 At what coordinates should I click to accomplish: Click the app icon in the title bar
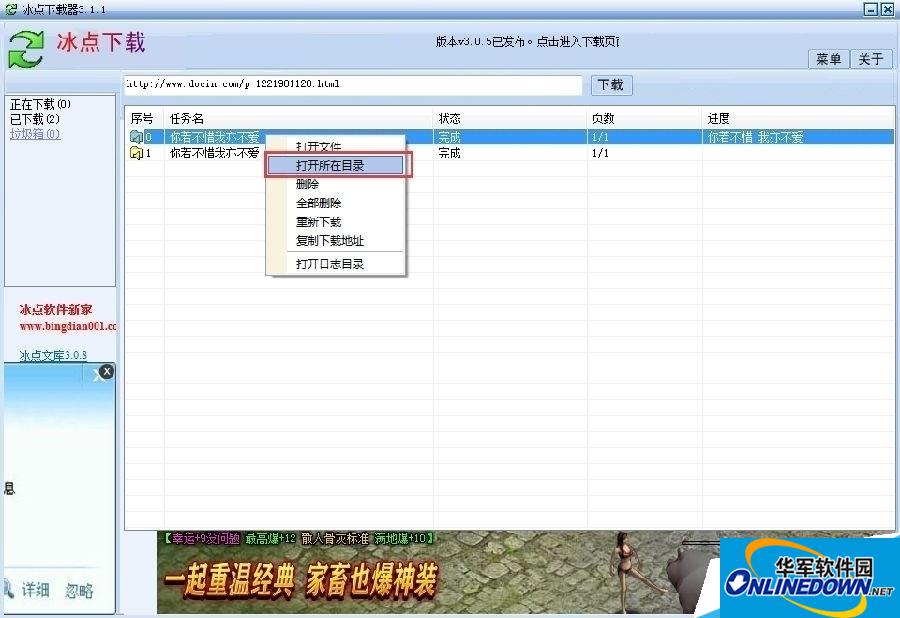11,9
